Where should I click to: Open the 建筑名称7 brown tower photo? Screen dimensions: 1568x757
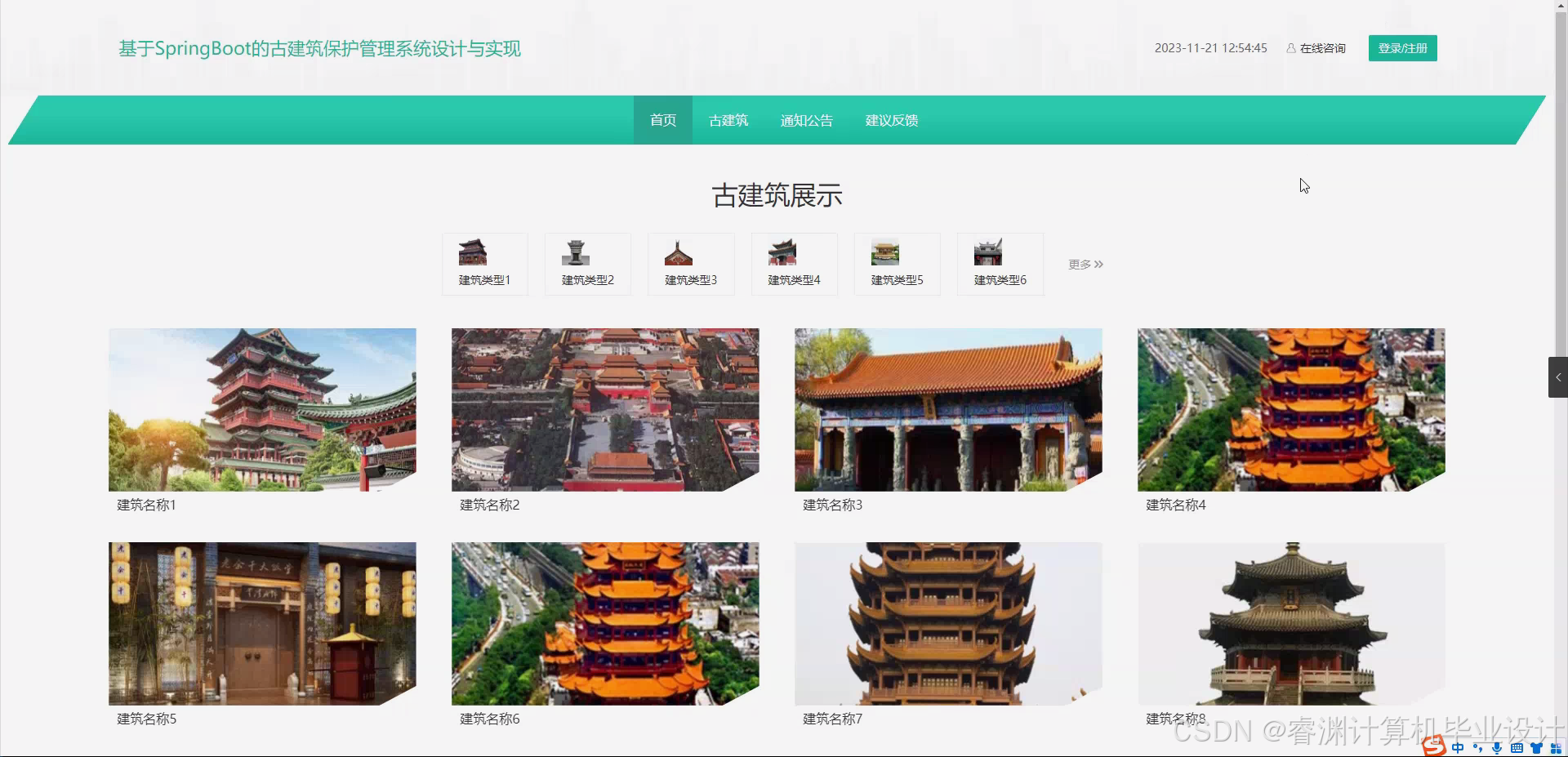click(948, 624)
